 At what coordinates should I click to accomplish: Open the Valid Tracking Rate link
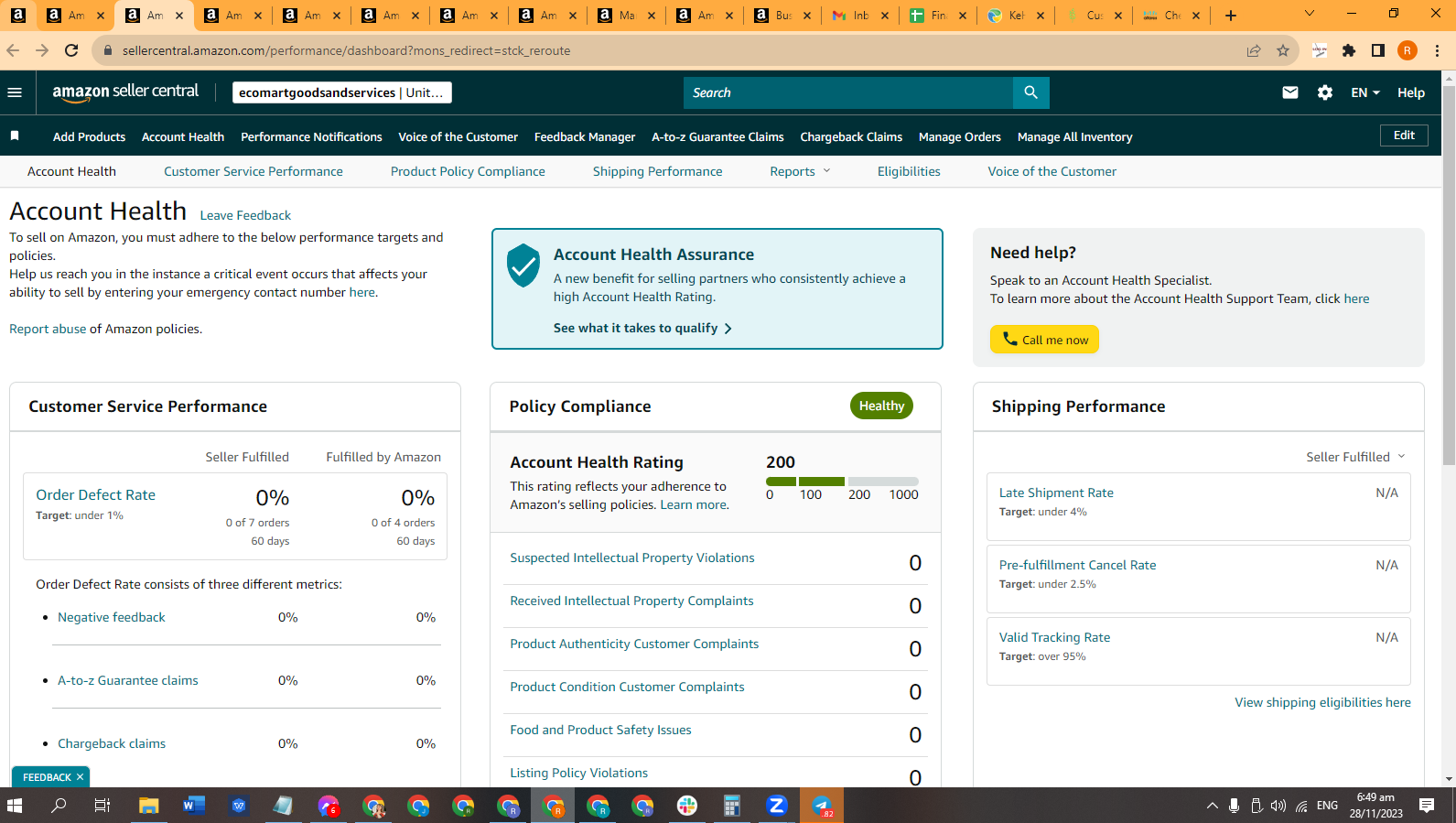[1054, 637]
